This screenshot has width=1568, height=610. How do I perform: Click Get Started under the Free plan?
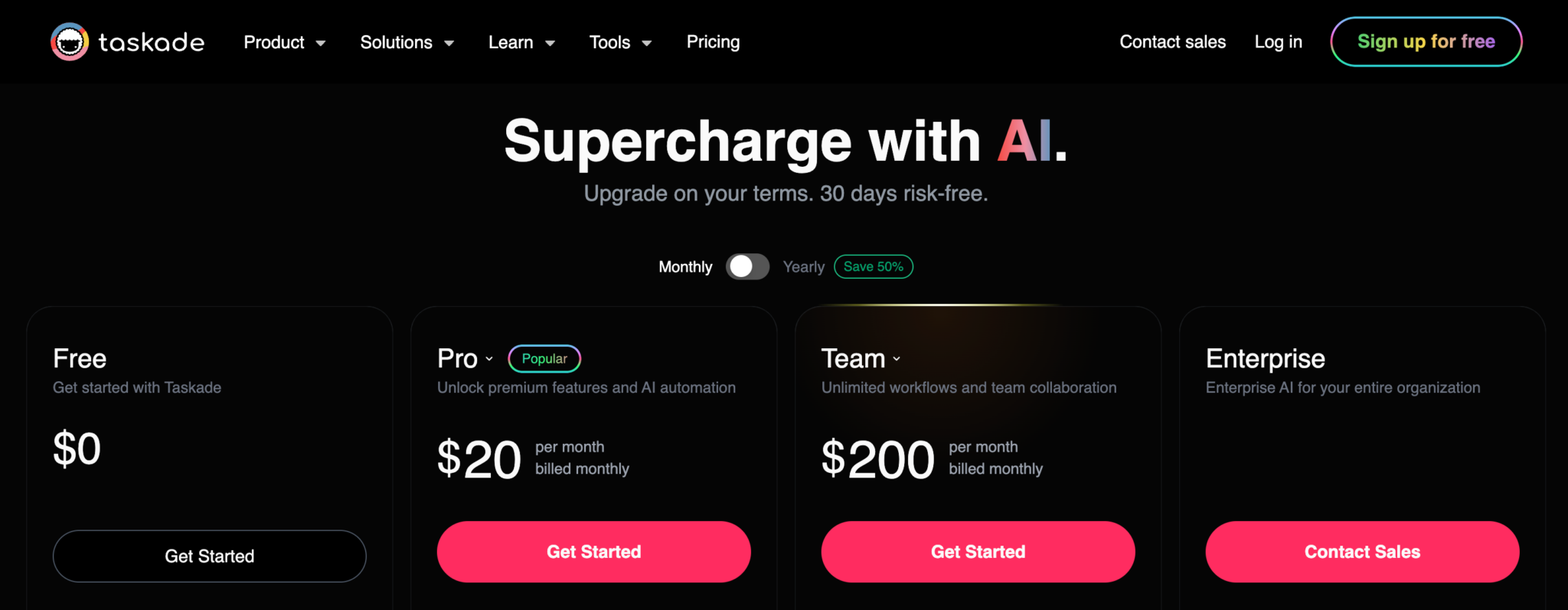tap(209, 556)
